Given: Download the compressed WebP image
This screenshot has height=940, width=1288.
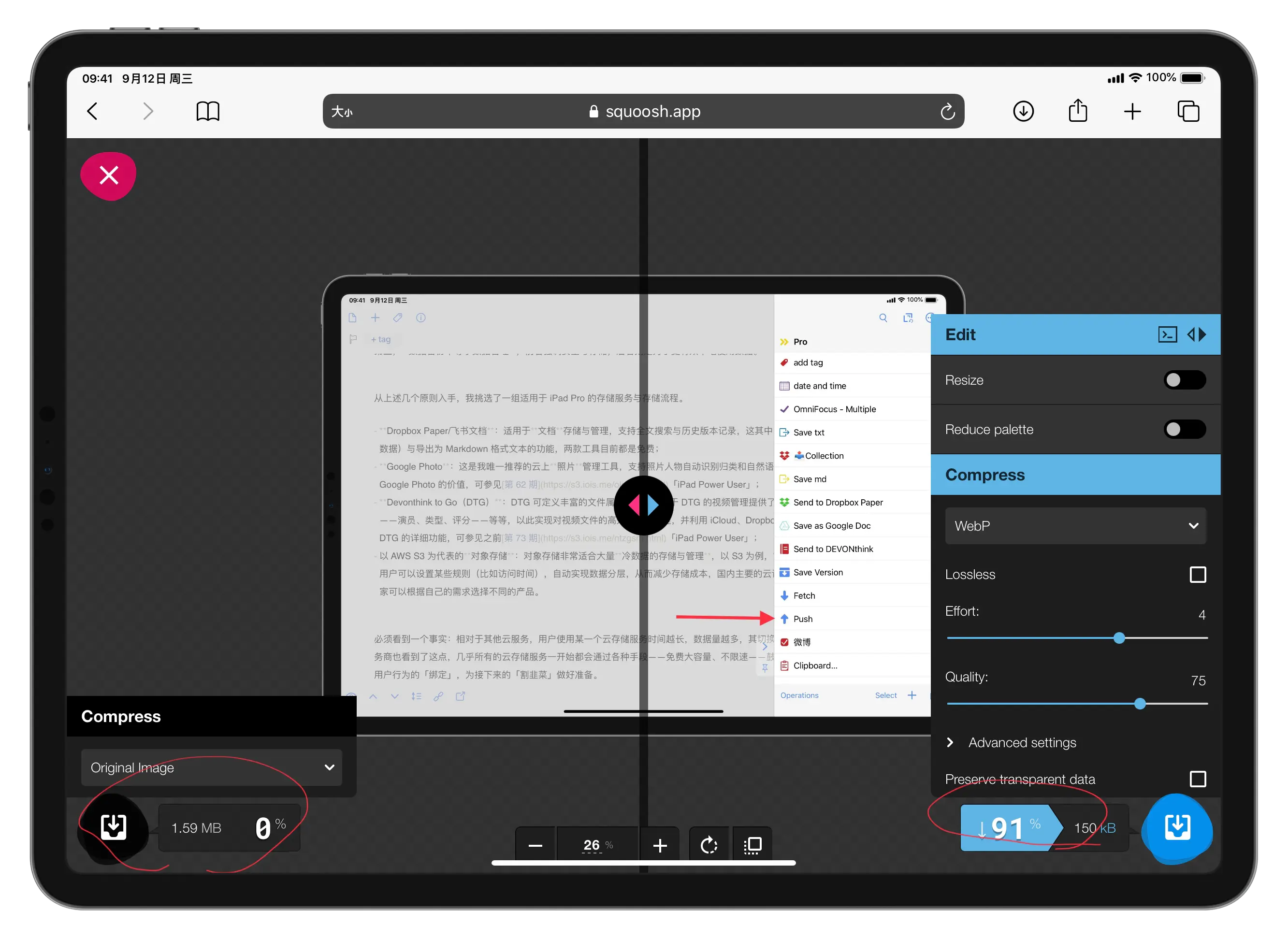Looking at the screenshot, I should click(x=1176, y=828).
